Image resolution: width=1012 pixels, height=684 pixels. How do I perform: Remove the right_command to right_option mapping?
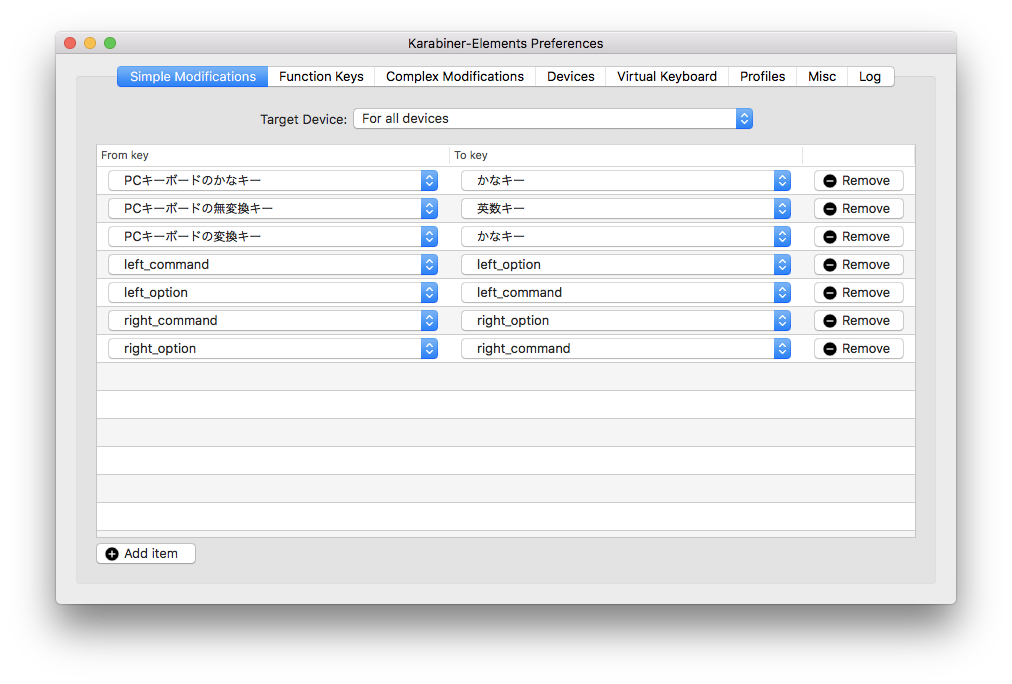[858, 321]
